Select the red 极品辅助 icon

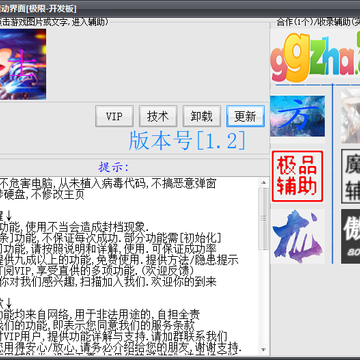[297, 176]
